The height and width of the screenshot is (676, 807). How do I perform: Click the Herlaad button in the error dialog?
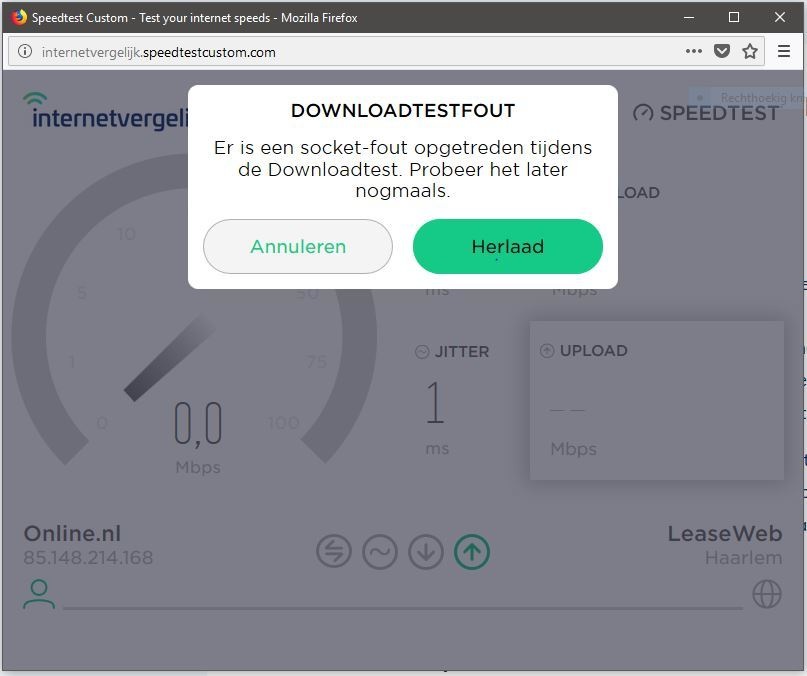[x=507, y=247]
